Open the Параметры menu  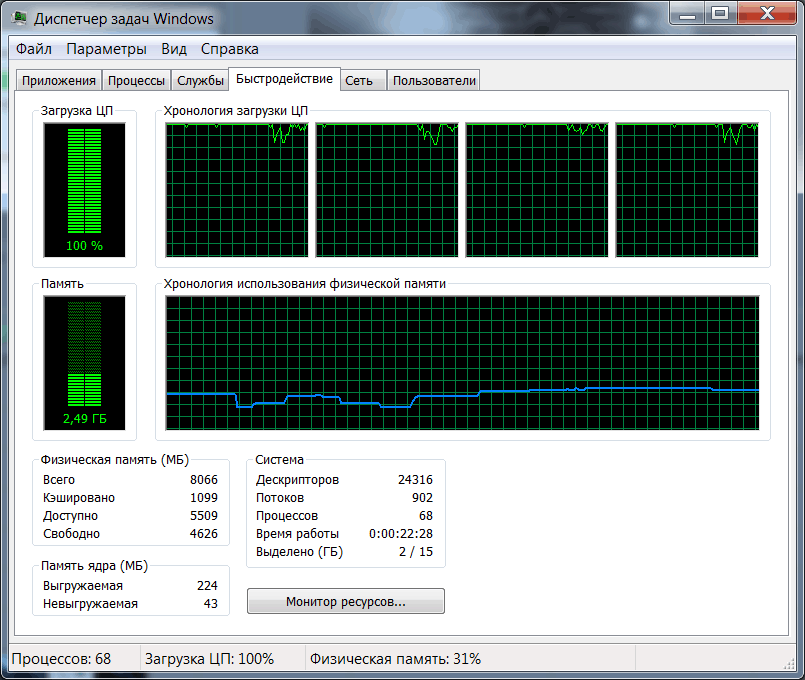coord(106,49)
